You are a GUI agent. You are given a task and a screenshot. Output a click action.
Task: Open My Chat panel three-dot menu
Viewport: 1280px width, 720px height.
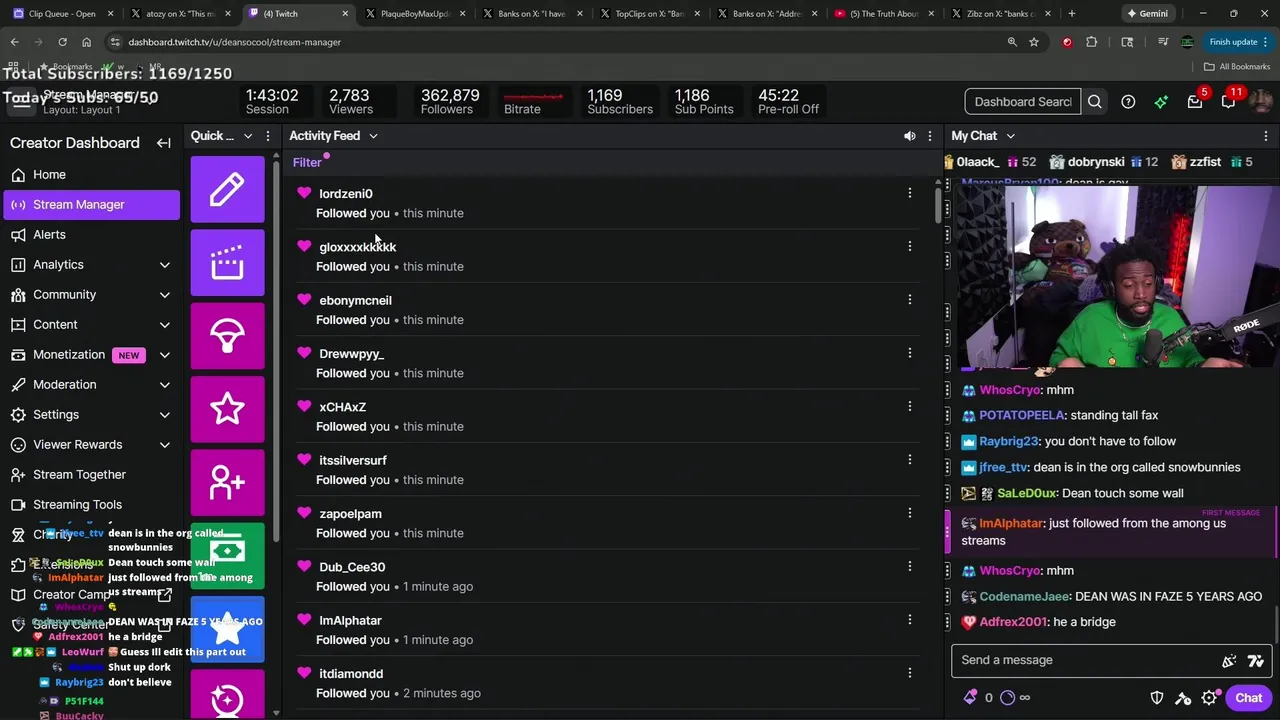(1266, 136)
